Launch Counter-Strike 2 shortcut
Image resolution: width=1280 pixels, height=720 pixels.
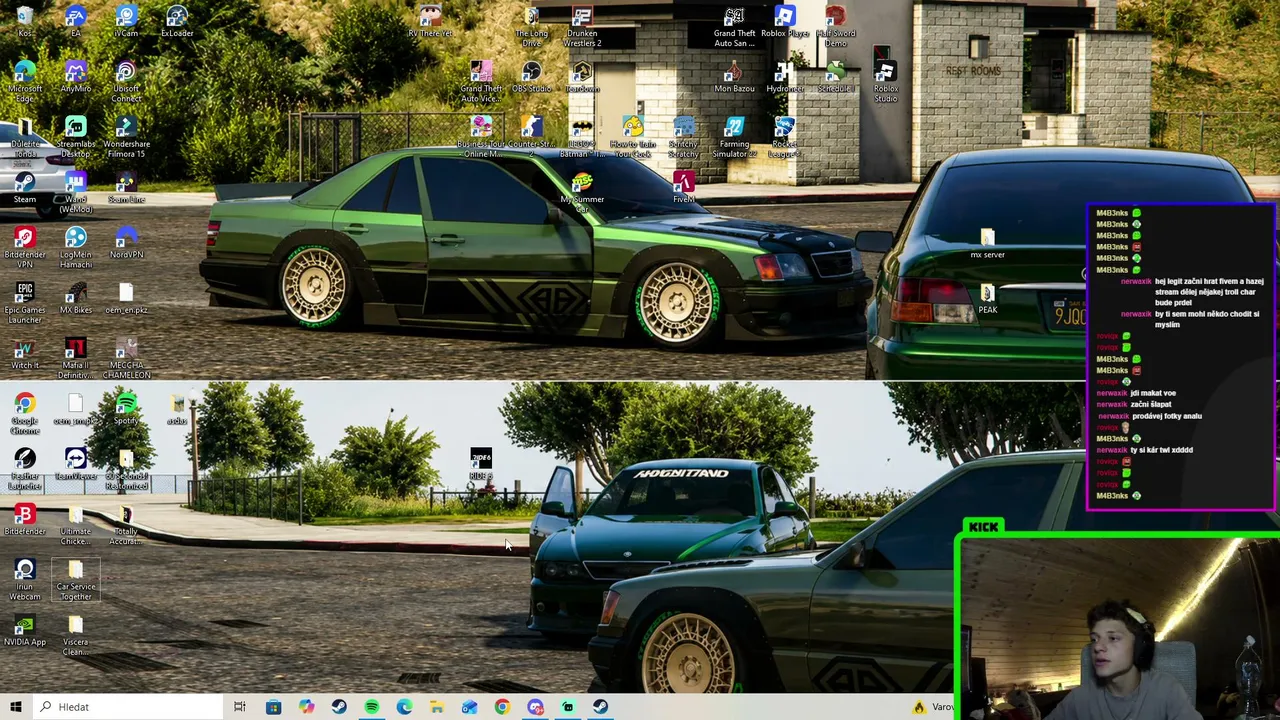531,137
